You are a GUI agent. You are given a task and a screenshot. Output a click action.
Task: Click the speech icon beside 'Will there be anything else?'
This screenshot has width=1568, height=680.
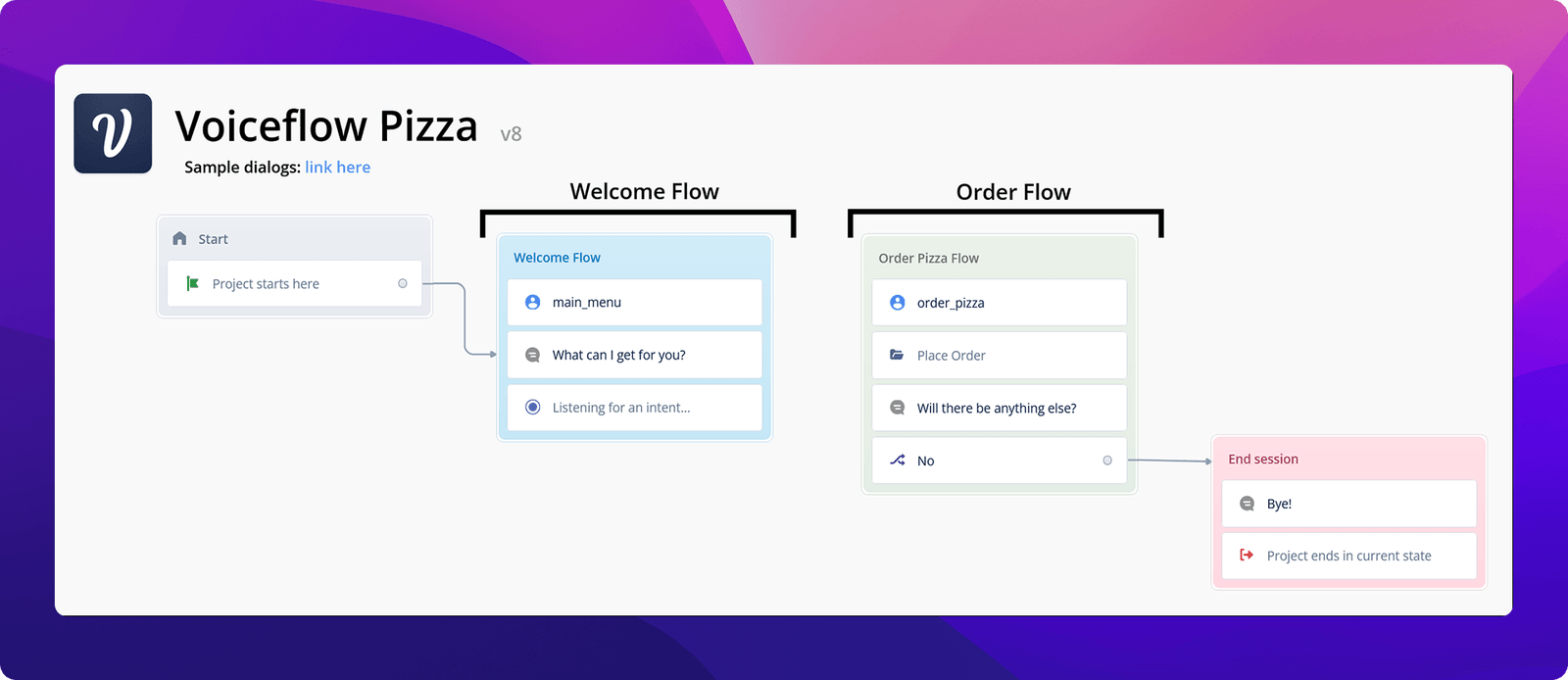coord(898,408)
